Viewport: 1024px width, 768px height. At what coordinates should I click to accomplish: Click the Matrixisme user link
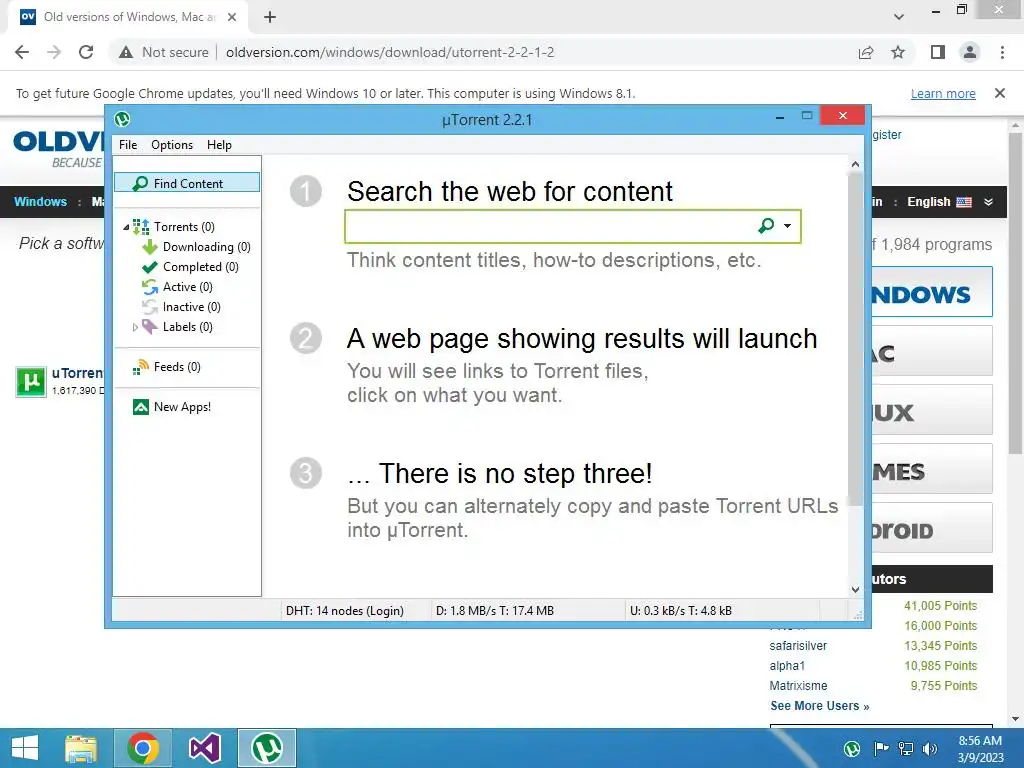click(x=798, y=686)
